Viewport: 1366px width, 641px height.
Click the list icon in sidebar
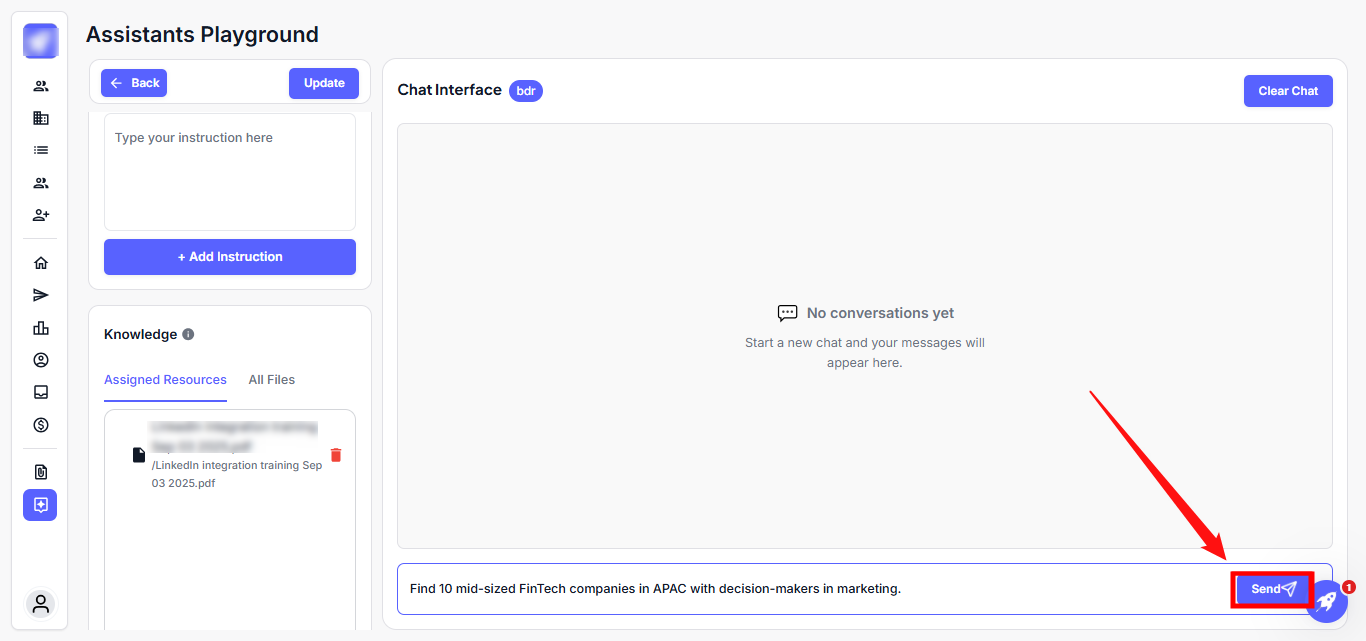(x=40, y=150)
